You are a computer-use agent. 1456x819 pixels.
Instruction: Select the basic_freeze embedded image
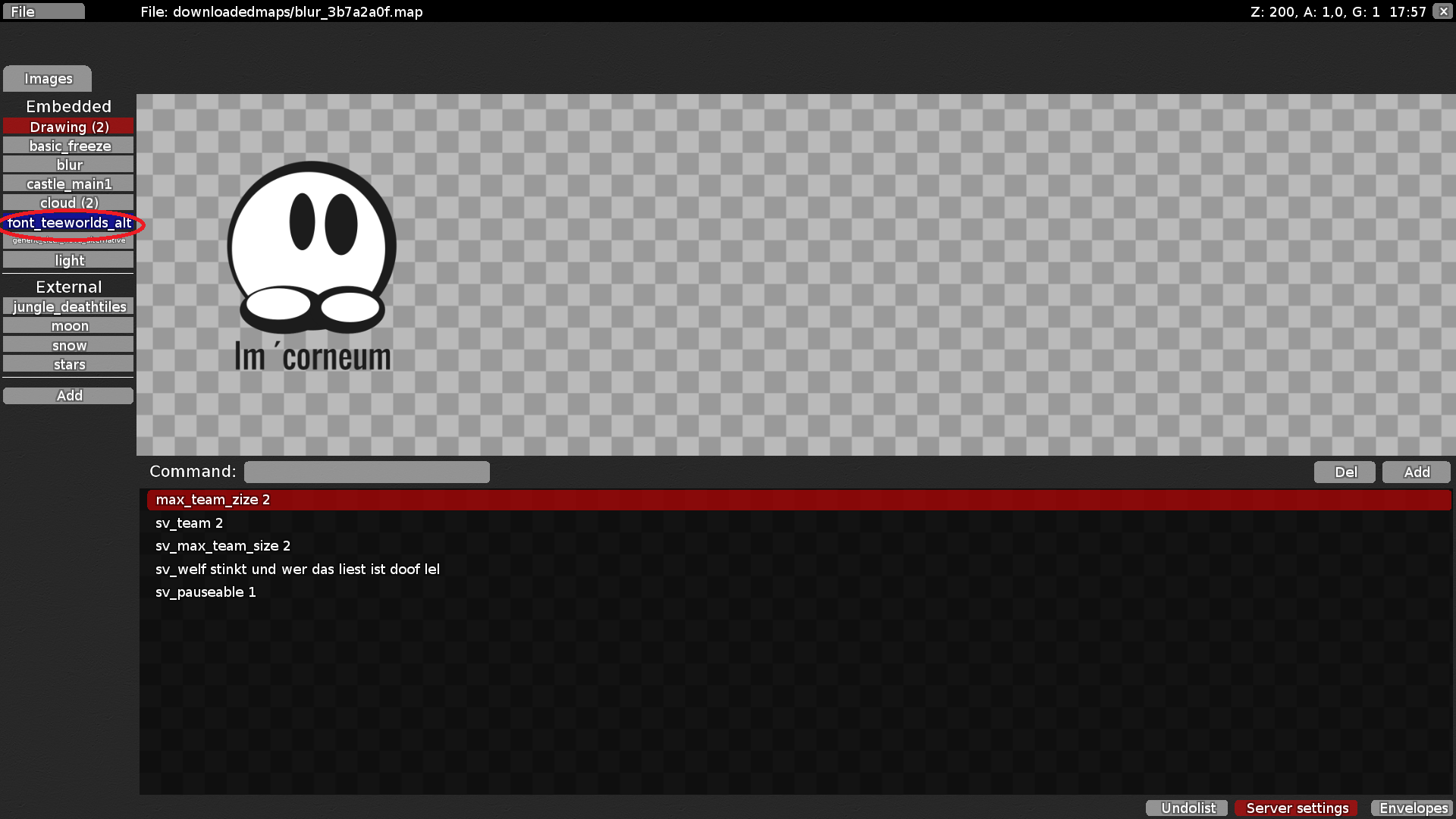(68, 145)
